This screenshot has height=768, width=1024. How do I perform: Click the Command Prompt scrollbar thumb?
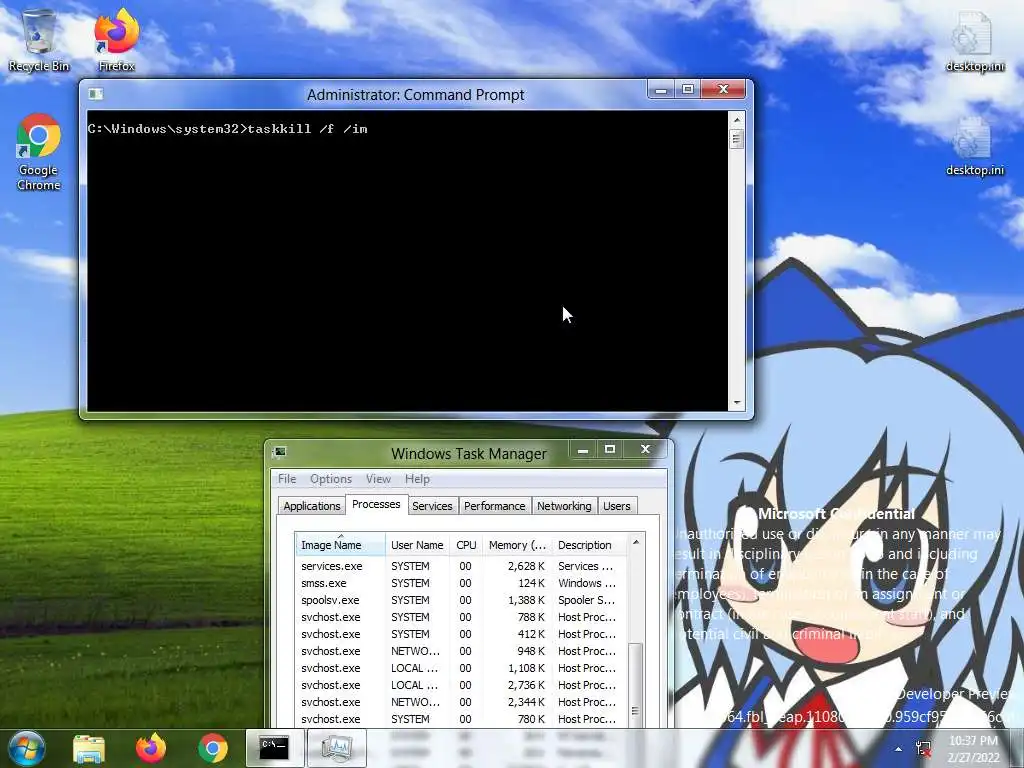click(737, 138)
